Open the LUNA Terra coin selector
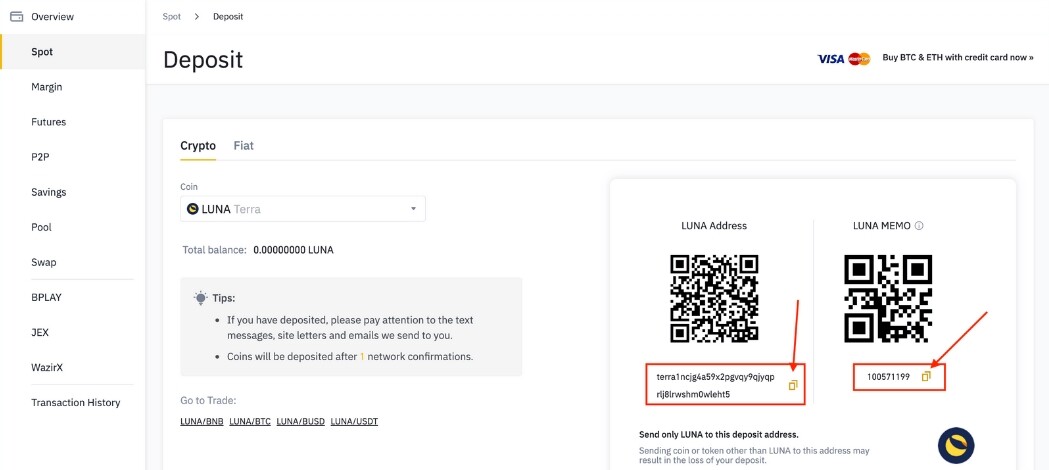Viewport: 1049px width, 470px height. coord(303,209)
